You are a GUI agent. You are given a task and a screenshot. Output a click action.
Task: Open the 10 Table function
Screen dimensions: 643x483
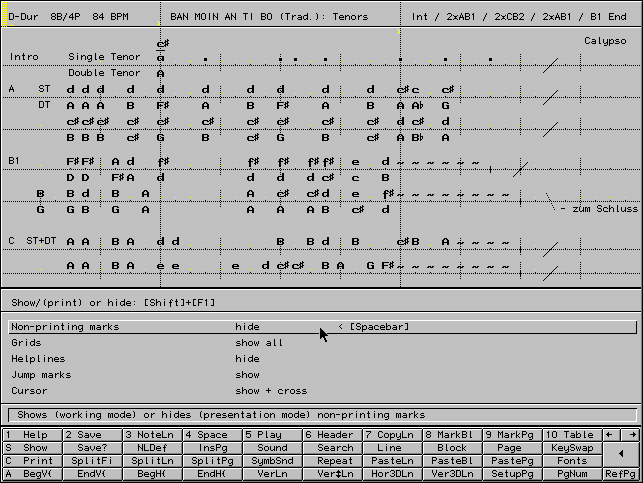[571, 435]
